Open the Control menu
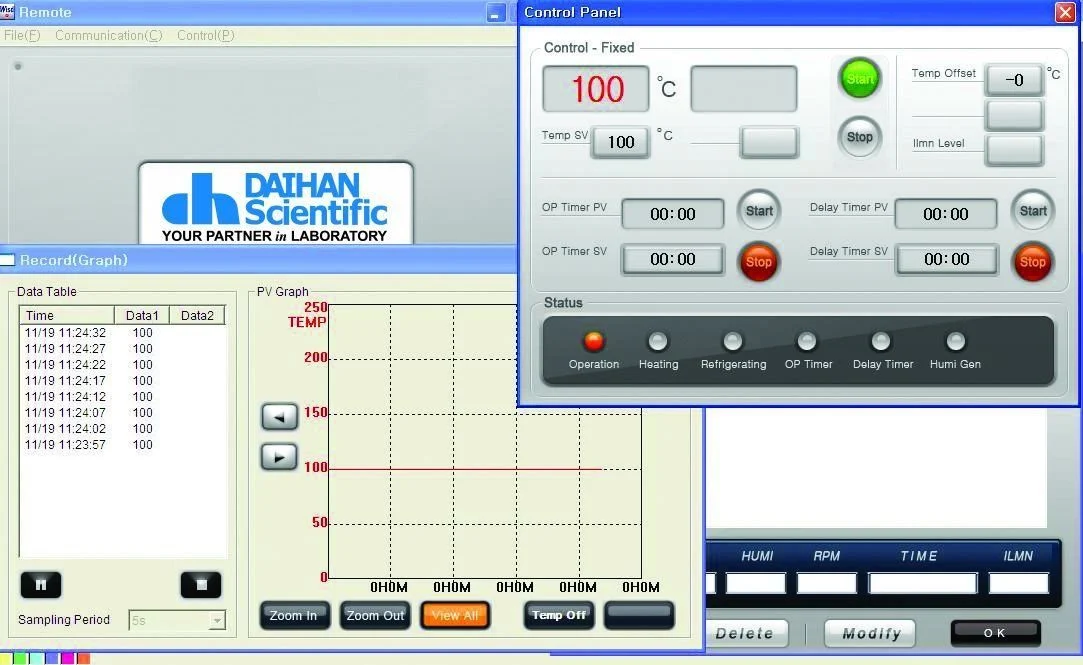This screenshot has height=665, width=1083. point(205,35)
